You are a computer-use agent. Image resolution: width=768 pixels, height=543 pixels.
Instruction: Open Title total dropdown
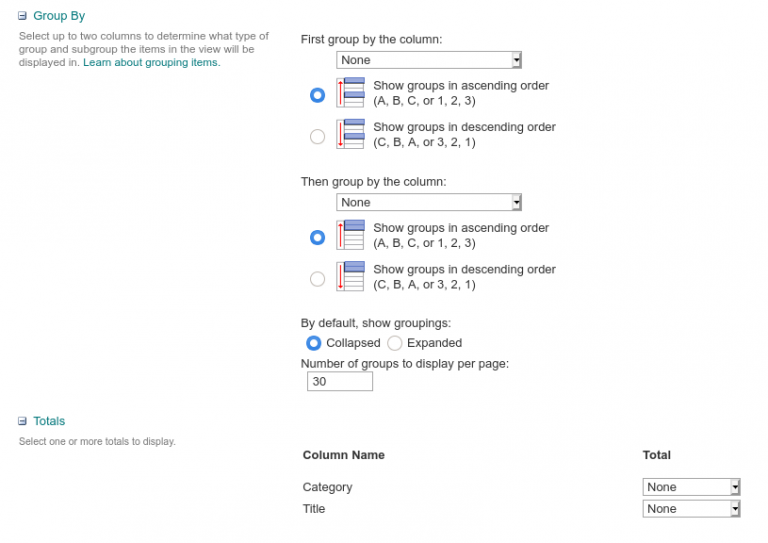tap(691, 509)
